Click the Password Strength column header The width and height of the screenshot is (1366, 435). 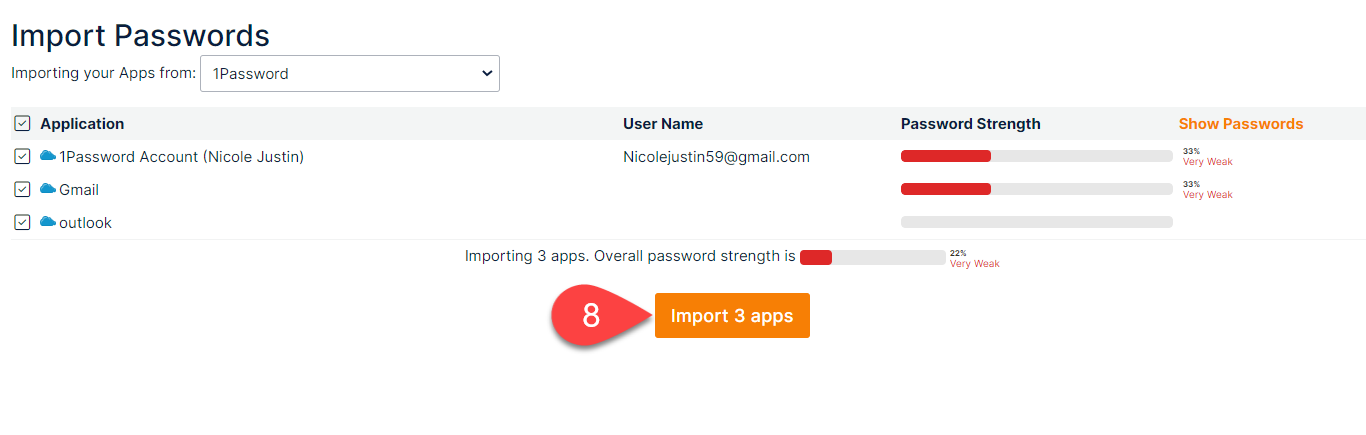coord(971,124)
